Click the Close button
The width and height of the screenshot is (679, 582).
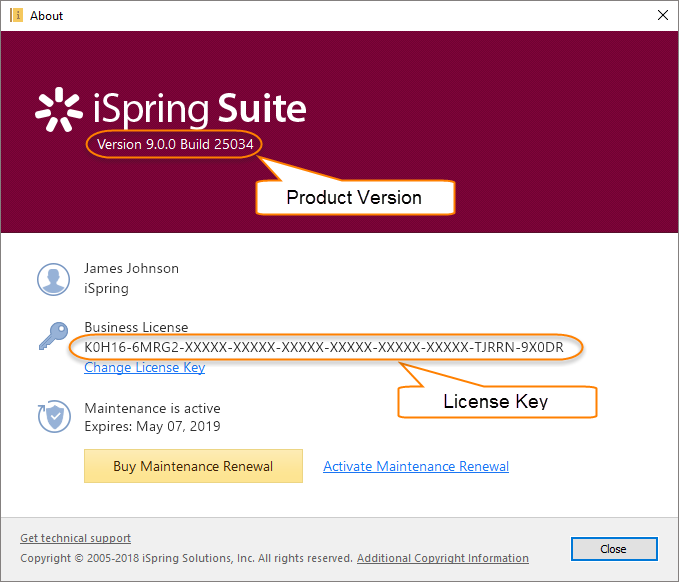(x=614, y=549)
